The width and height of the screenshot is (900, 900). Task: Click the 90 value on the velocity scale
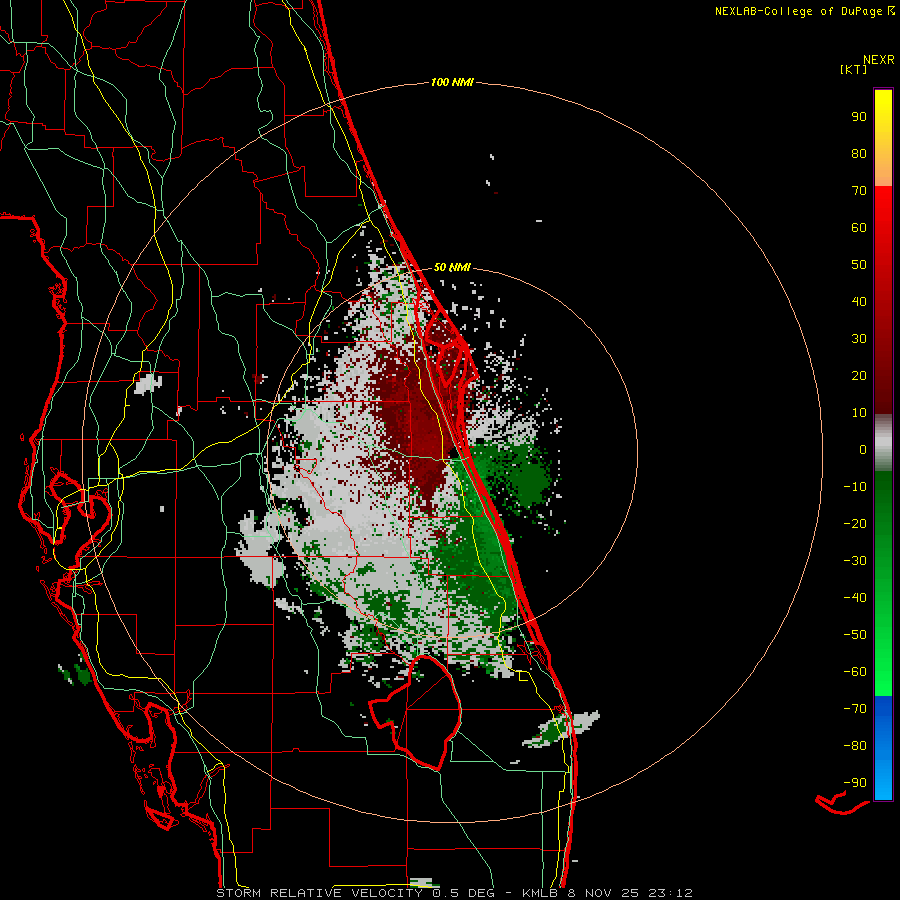(x=859, y=117)
